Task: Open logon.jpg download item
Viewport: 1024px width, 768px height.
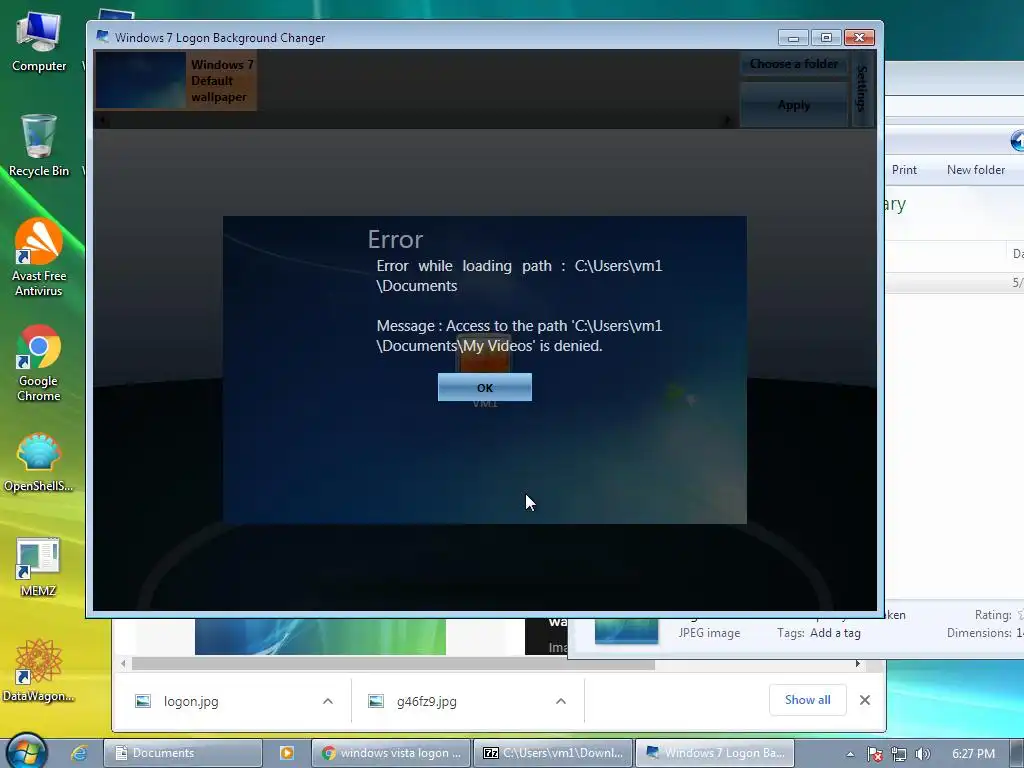Action: [x=191, y=701]
